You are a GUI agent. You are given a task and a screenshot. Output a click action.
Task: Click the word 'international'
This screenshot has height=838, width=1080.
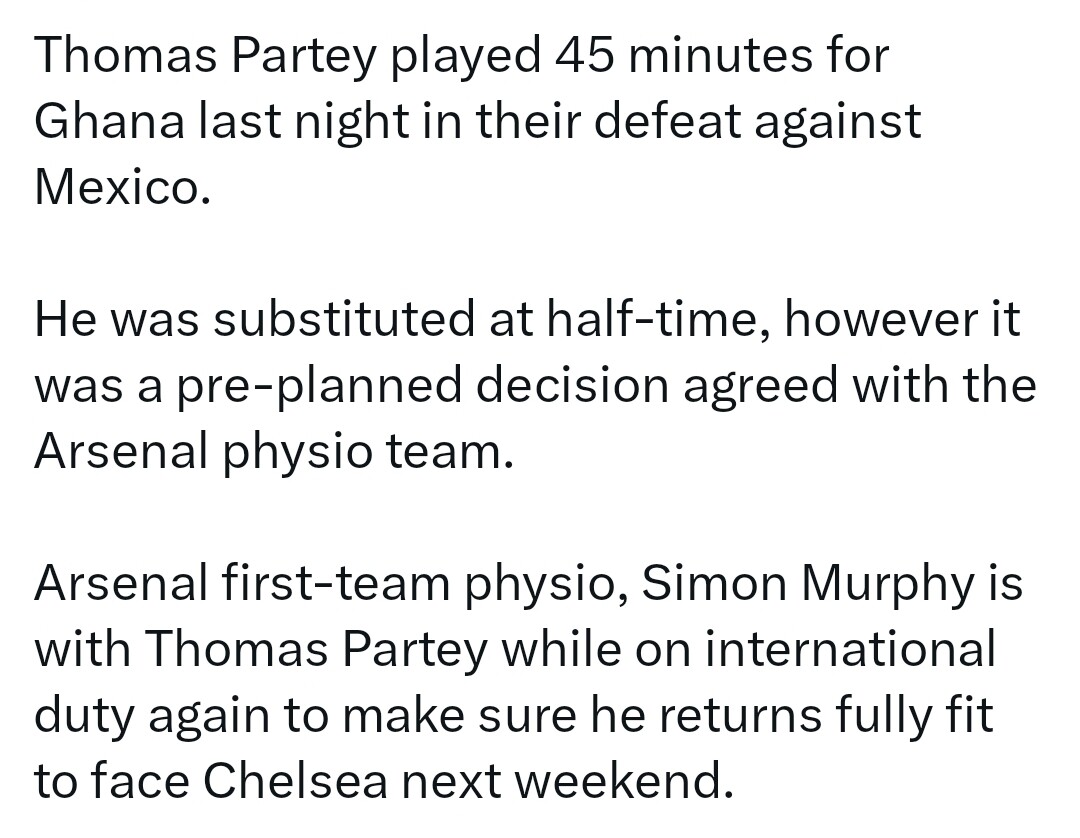(850, 649)
